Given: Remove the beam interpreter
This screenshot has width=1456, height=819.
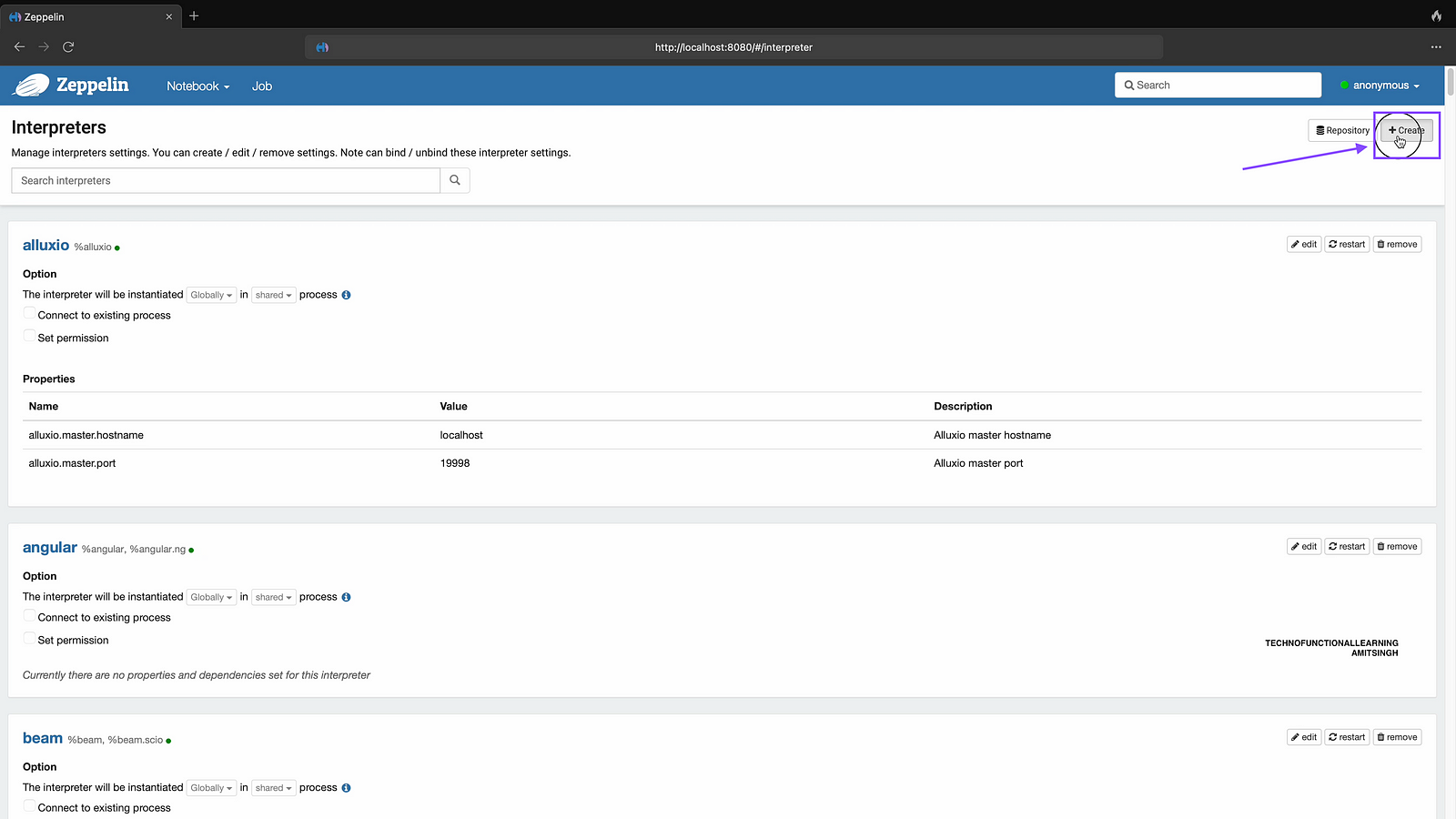Looking at the screenshot, I should [x=1397, y=737].
